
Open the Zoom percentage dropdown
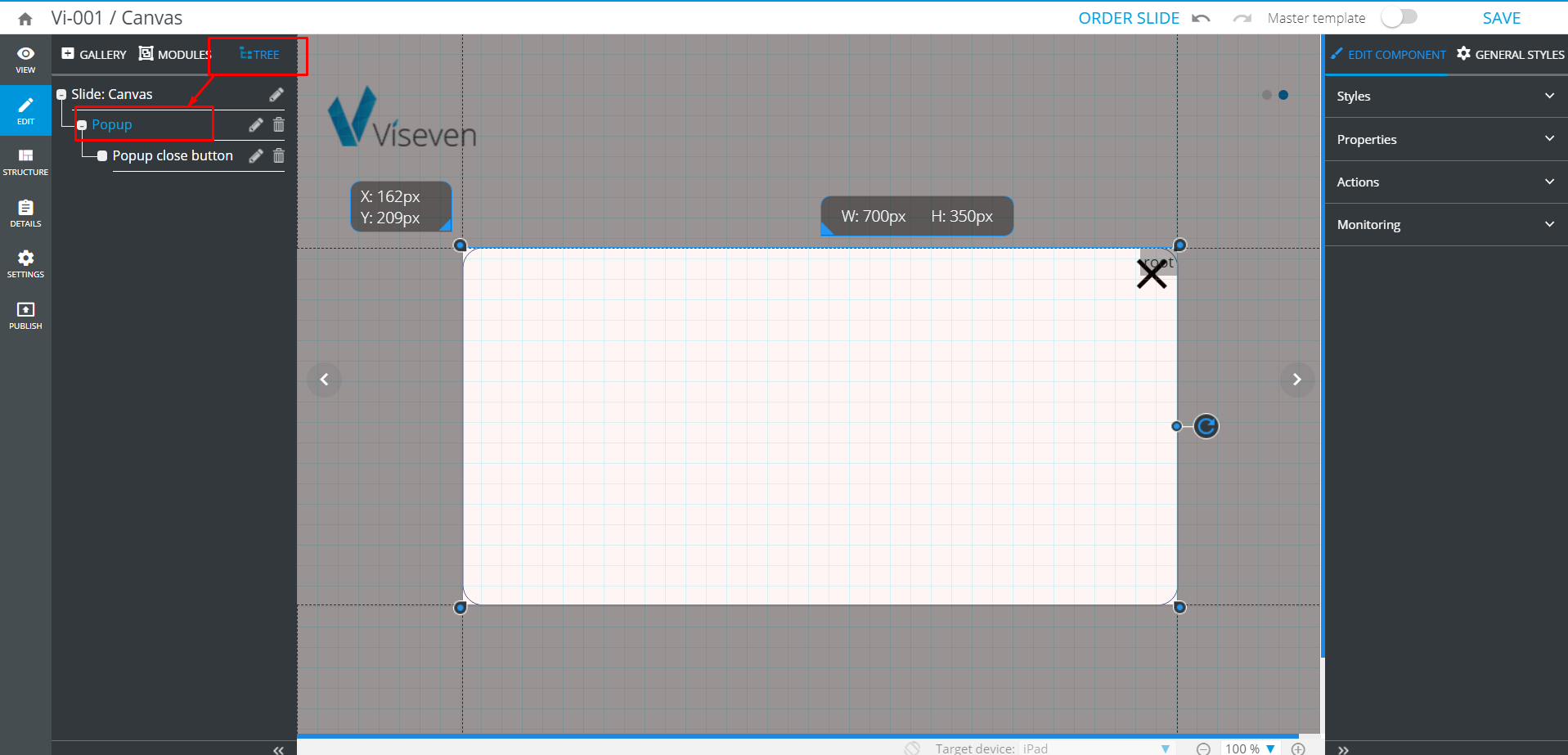1270,748
